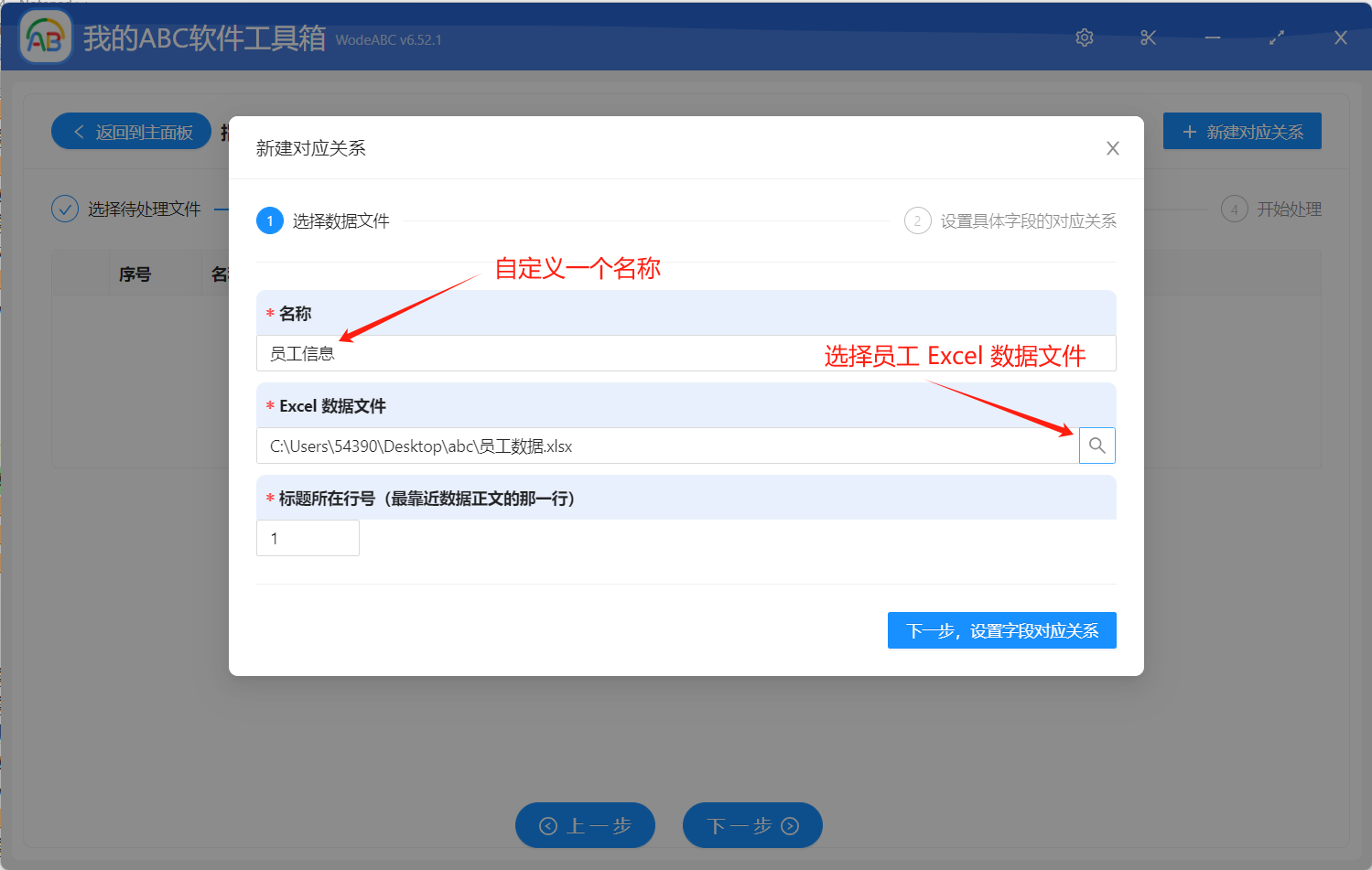Click the circled arrow icon on bottom 下一步
1372x870 pixels.
tap(789, 825)
